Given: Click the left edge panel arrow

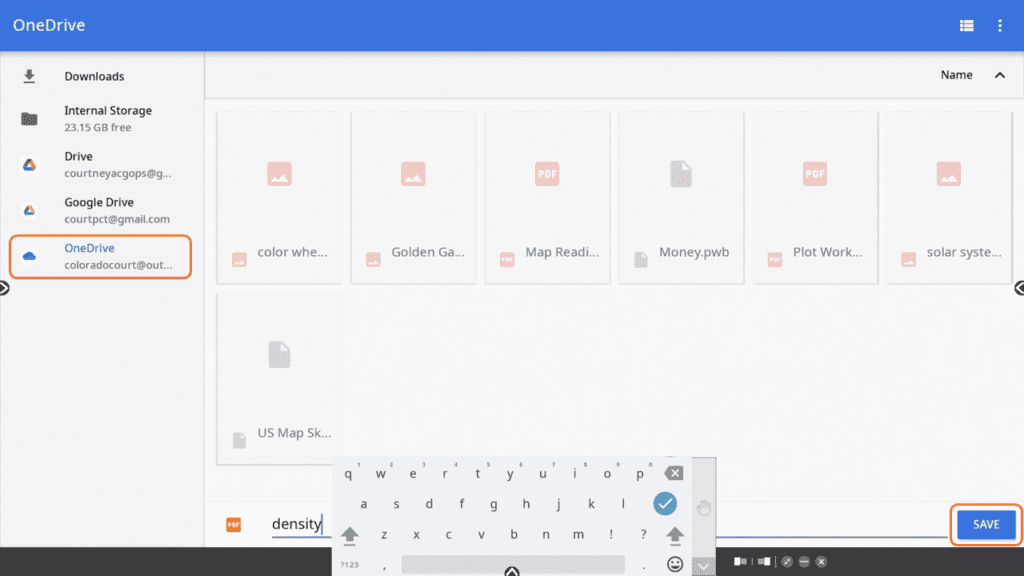Looking at the screenshot, I should (x=4, y=288).
